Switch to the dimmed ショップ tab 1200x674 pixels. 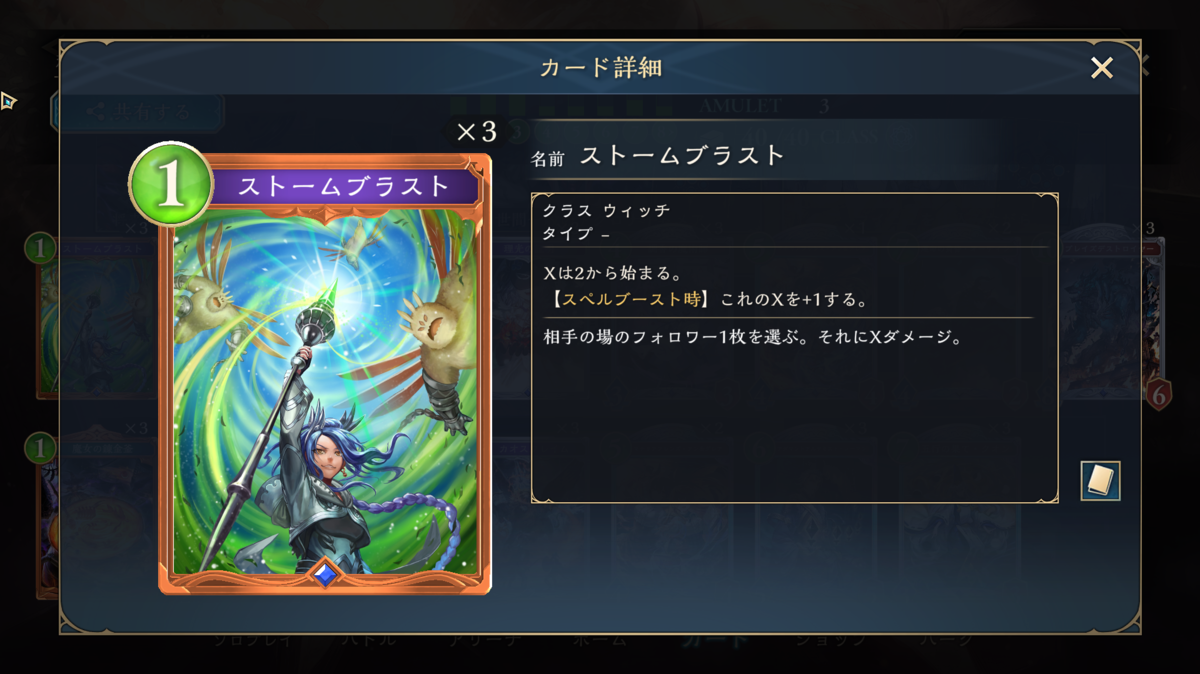pos(830,641)
